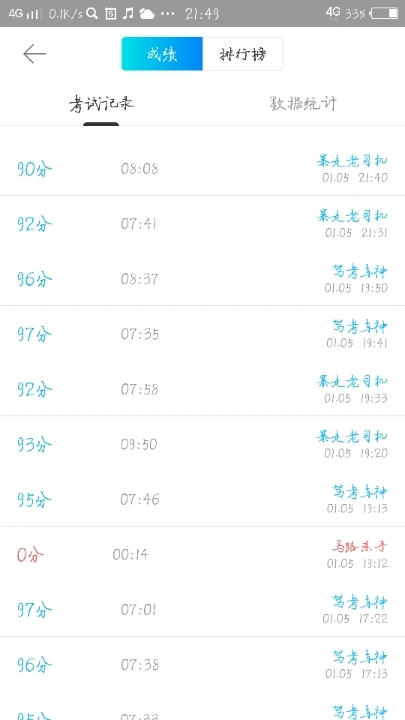Image resolution: width=405 pixels, height=720 pixels.
Task: Open the 93分 record lasting 09:50
Action: 202,444
